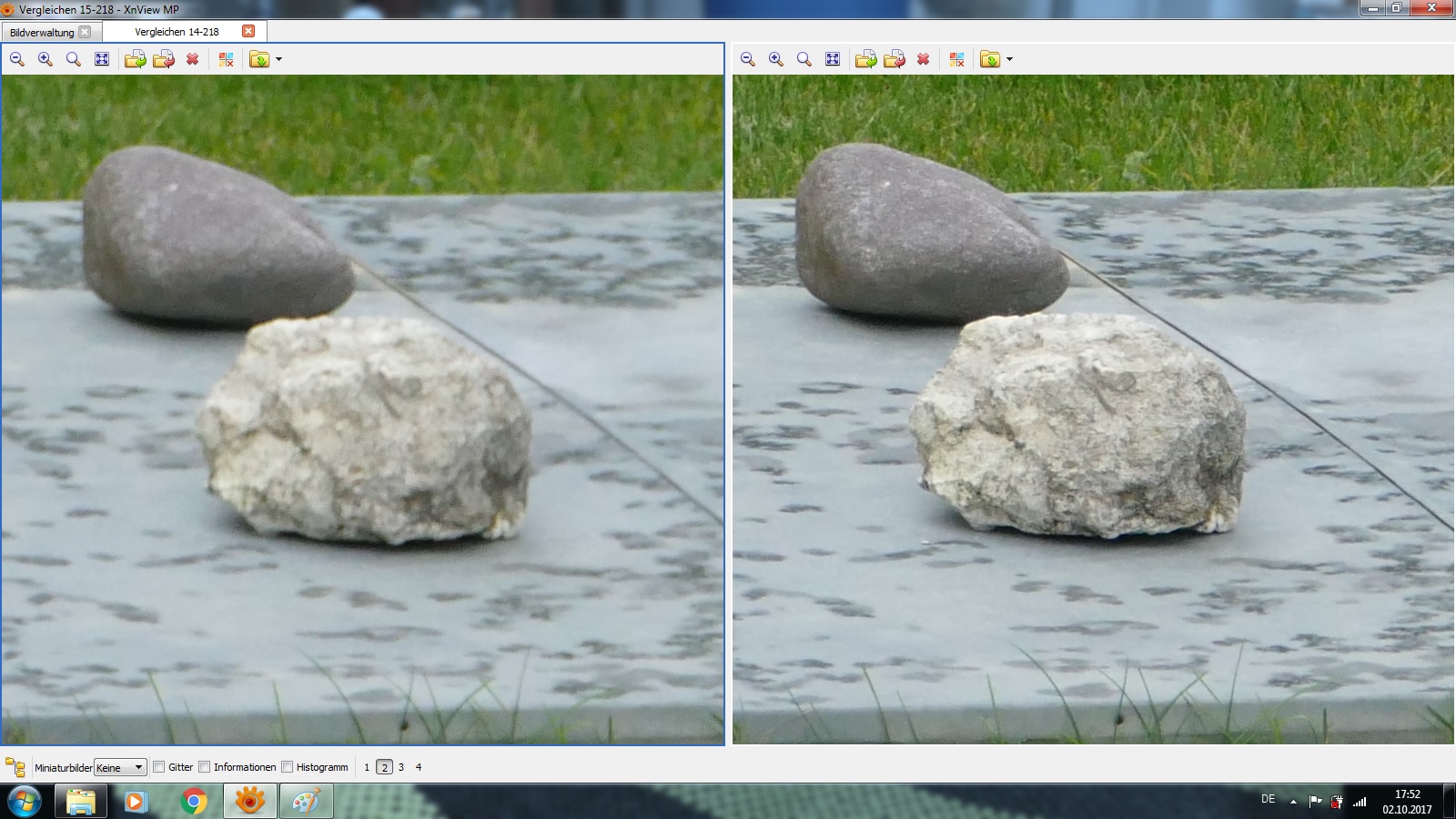Screen dimensions: 1456x819
Task: Open the Windows Start menu
Action: (24, 802)
